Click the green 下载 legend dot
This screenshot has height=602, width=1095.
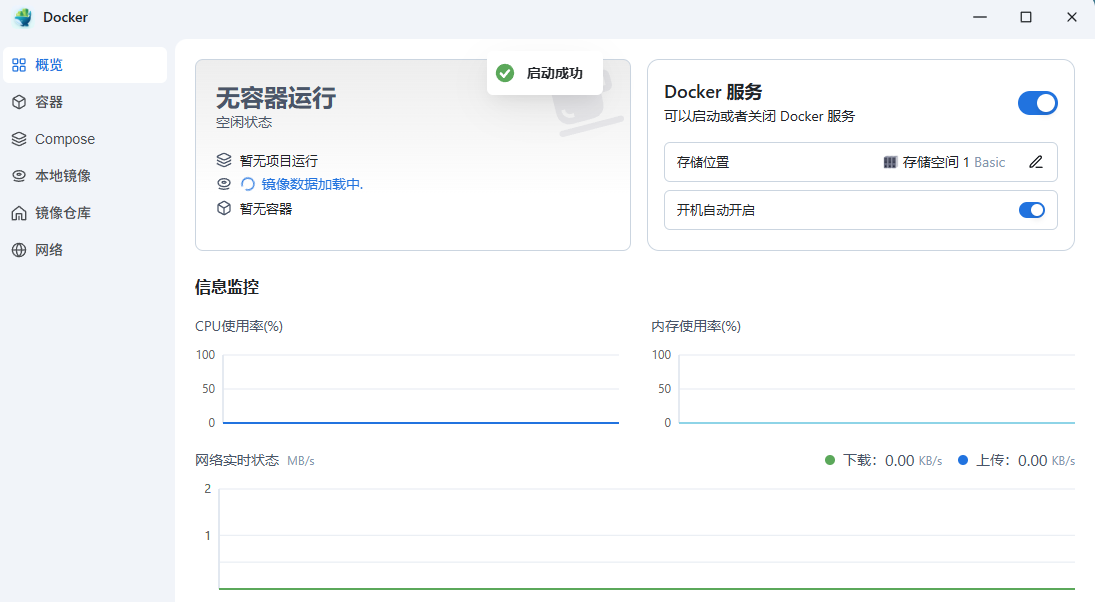coord(828,460)
